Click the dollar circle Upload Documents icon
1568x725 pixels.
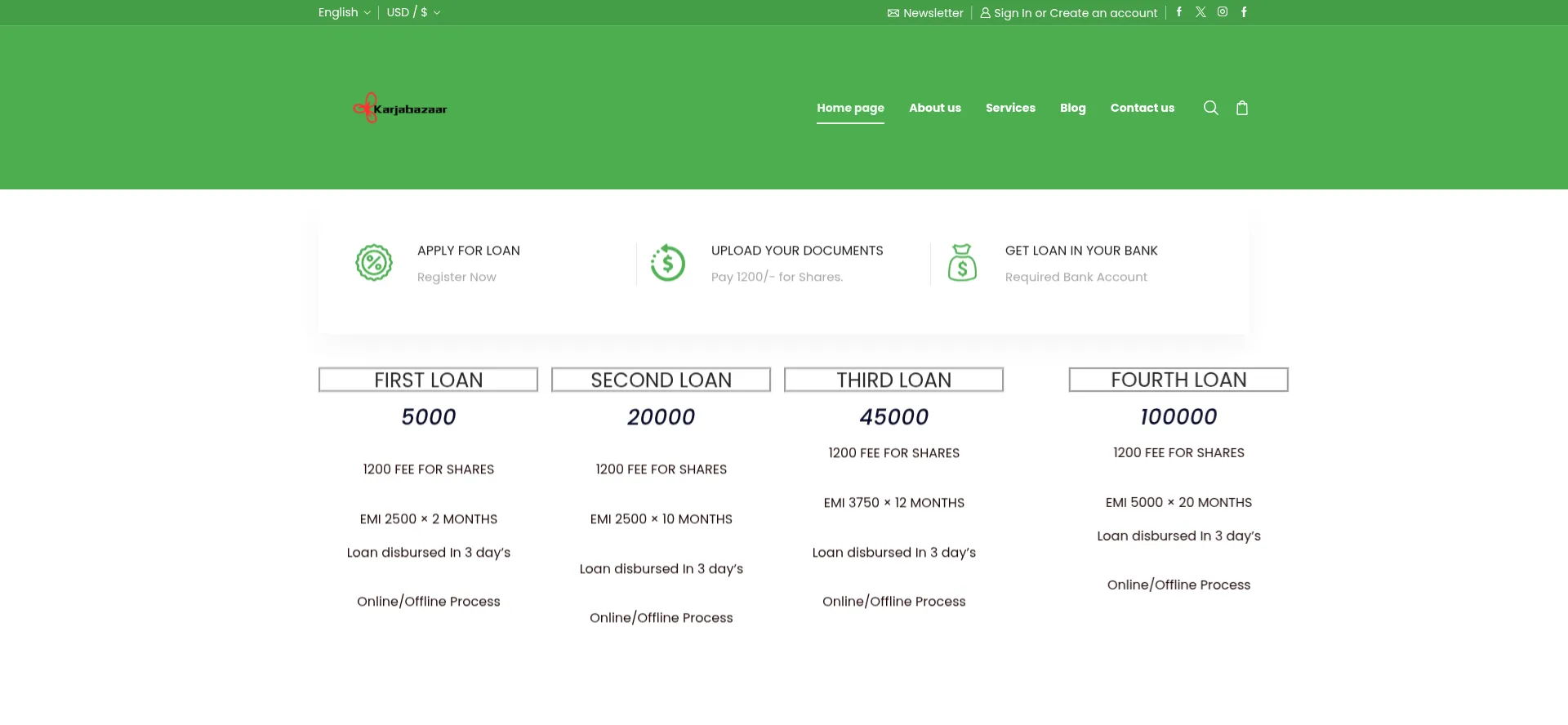668,263
